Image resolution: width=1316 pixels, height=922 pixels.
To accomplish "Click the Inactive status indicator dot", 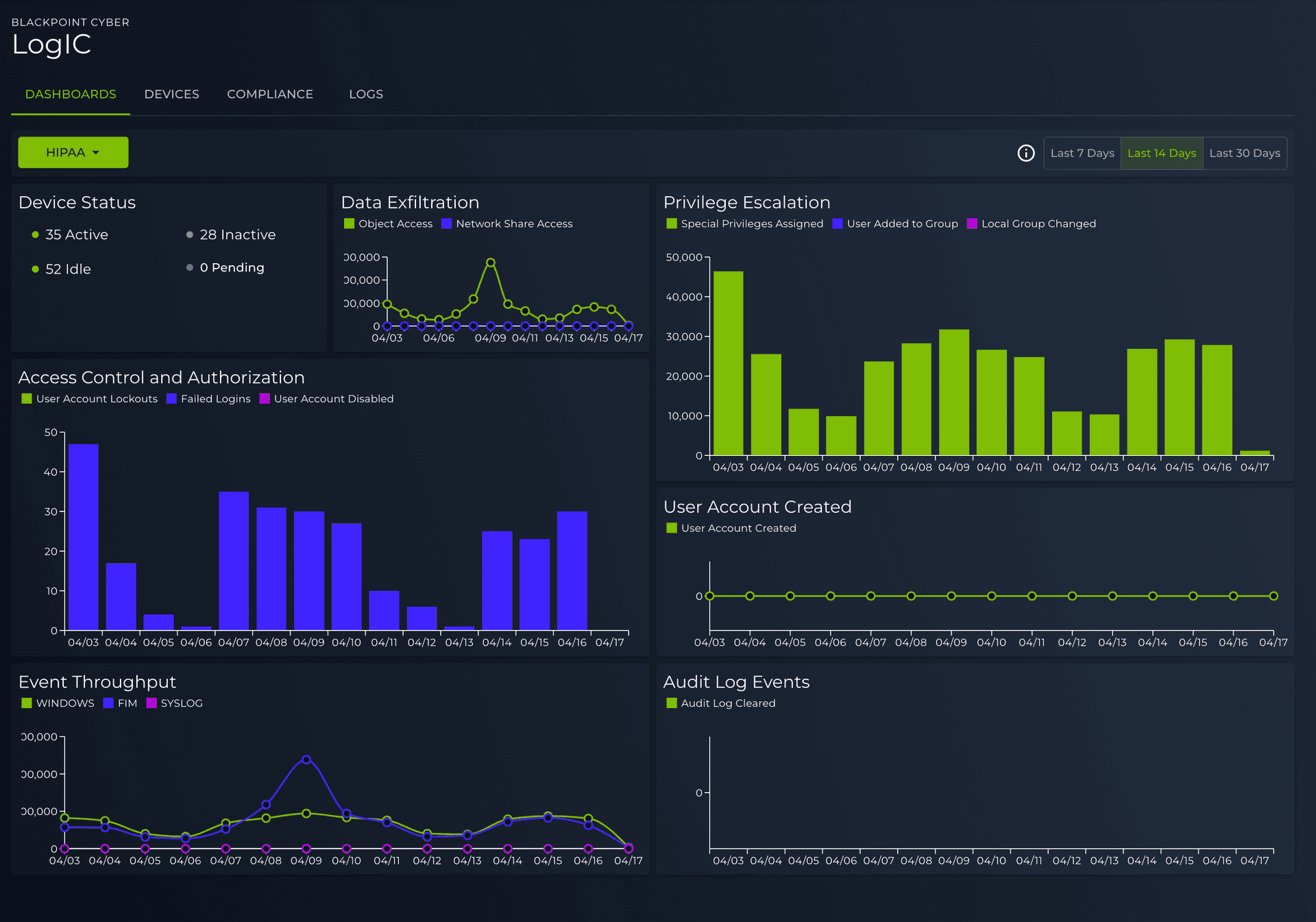I will 189,234.
